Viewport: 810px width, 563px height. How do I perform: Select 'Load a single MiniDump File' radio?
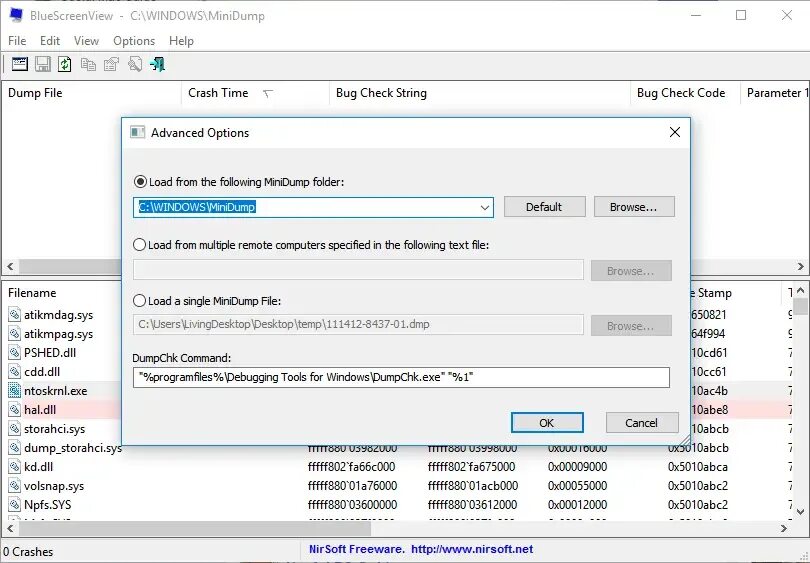click(x=139, y=301)
